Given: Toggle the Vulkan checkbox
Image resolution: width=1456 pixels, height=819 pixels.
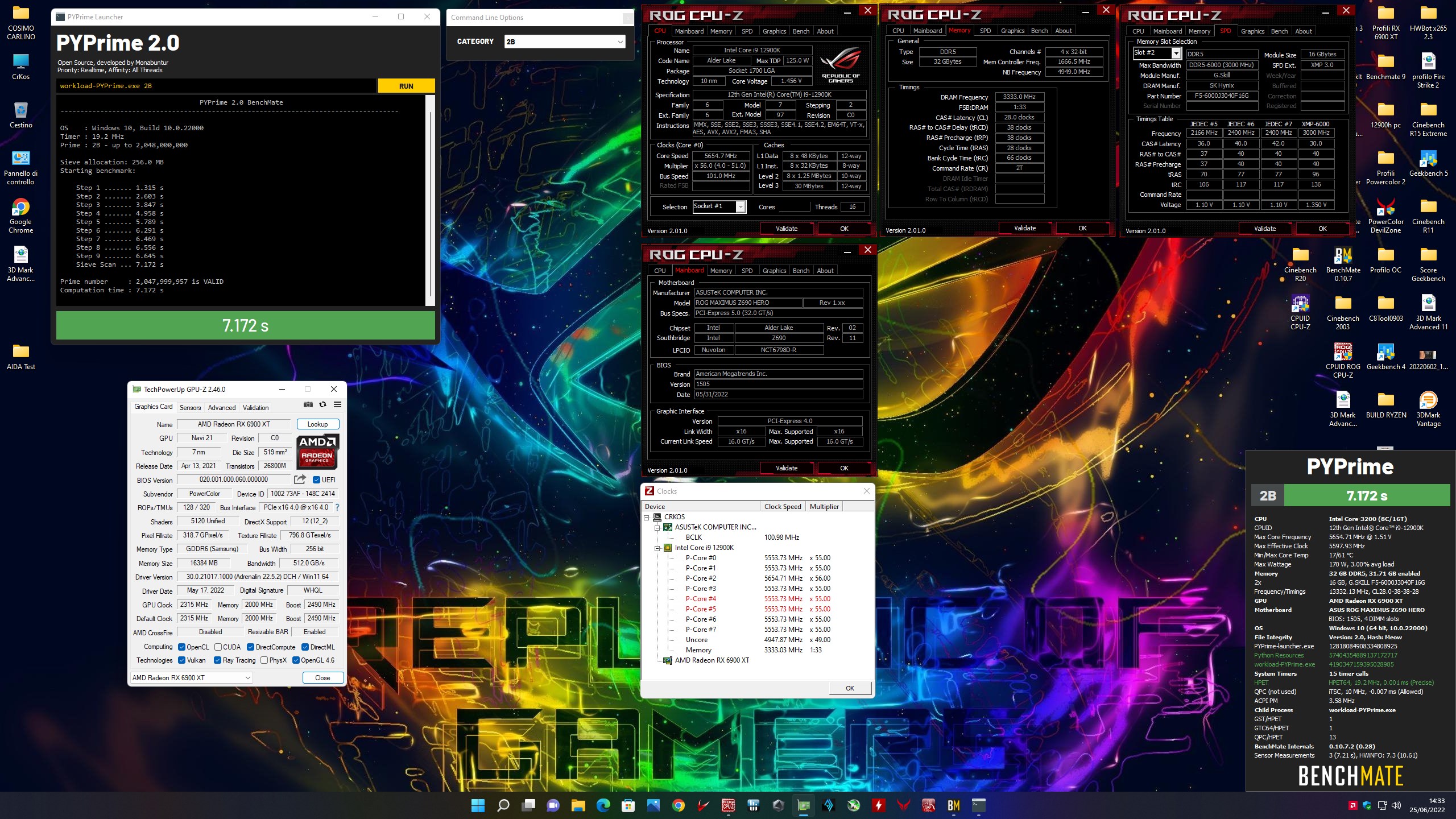Looking at the screenshot, I should pyautogui.click(x=181, y=660).
